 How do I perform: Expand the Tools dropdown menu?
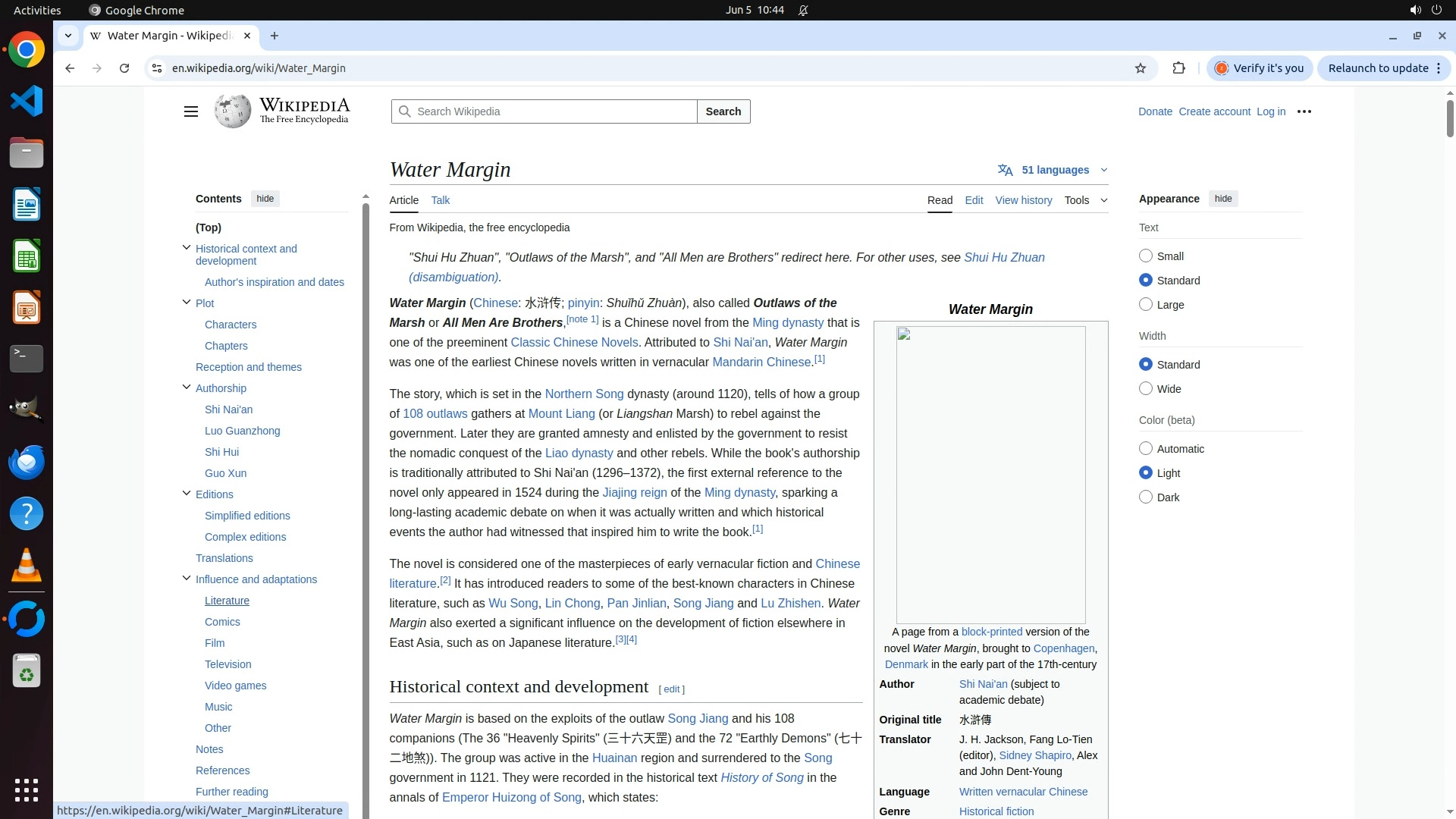[x=1084, y=200]
